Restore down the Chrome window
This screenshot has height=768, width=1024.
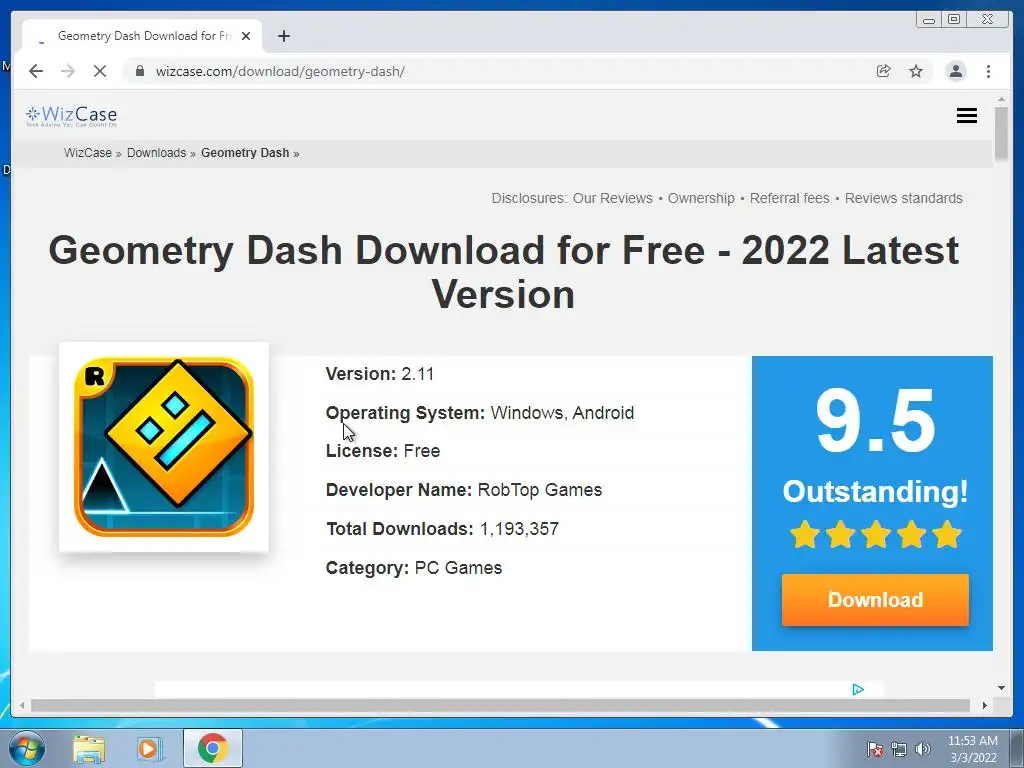pos(954,20)
